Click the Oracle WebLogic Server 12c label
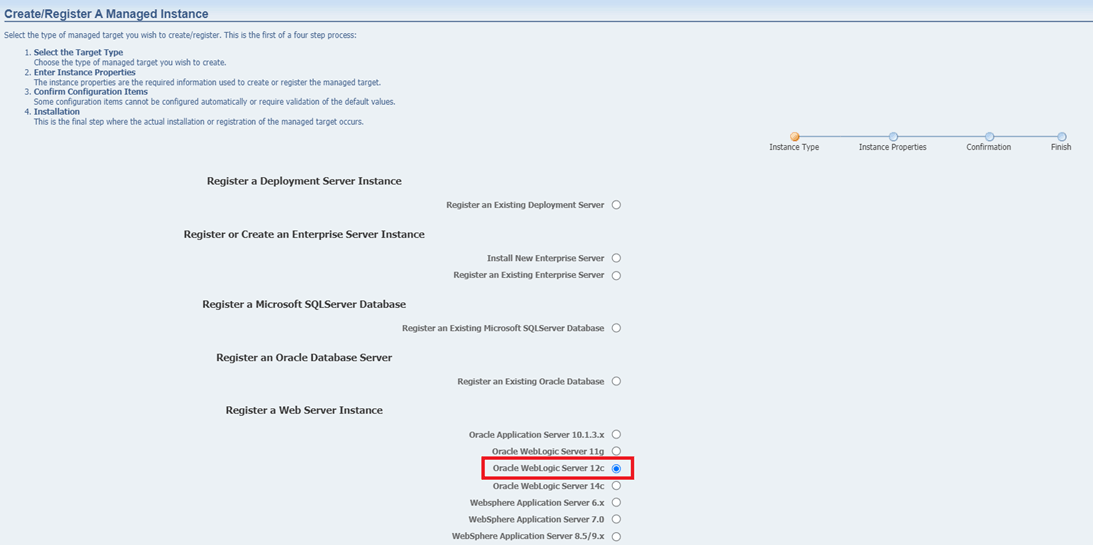The width and height of the screenshot is (1093, 545). (x=548, y=468)
